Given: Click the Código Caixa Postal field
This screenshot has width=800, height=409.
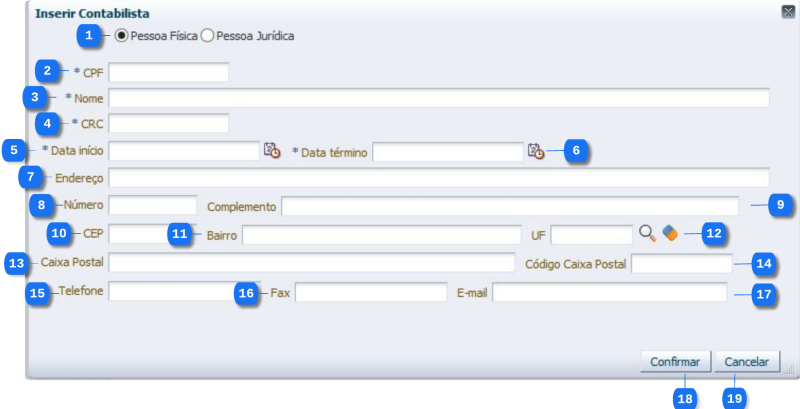Looking at the screenshot, I should tap(682, 264).
